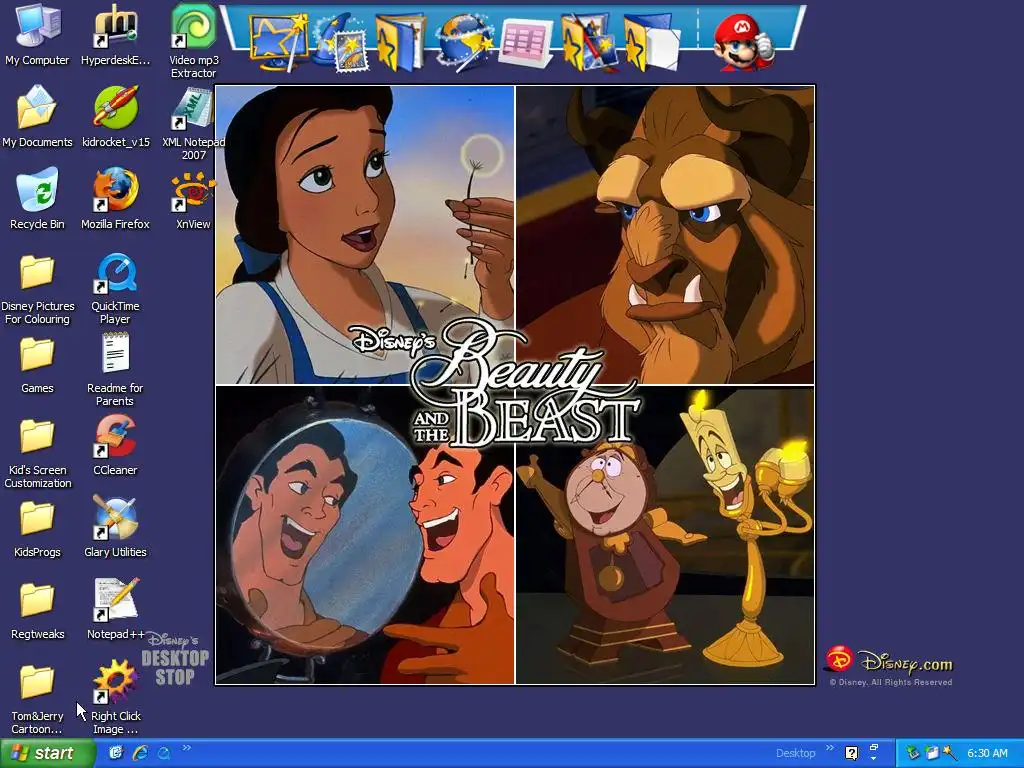Viewport: 1024px width, 768px height.
Task: Open the pink calendar dock icon
Action: pyautogui.click(x=526, y=43)
